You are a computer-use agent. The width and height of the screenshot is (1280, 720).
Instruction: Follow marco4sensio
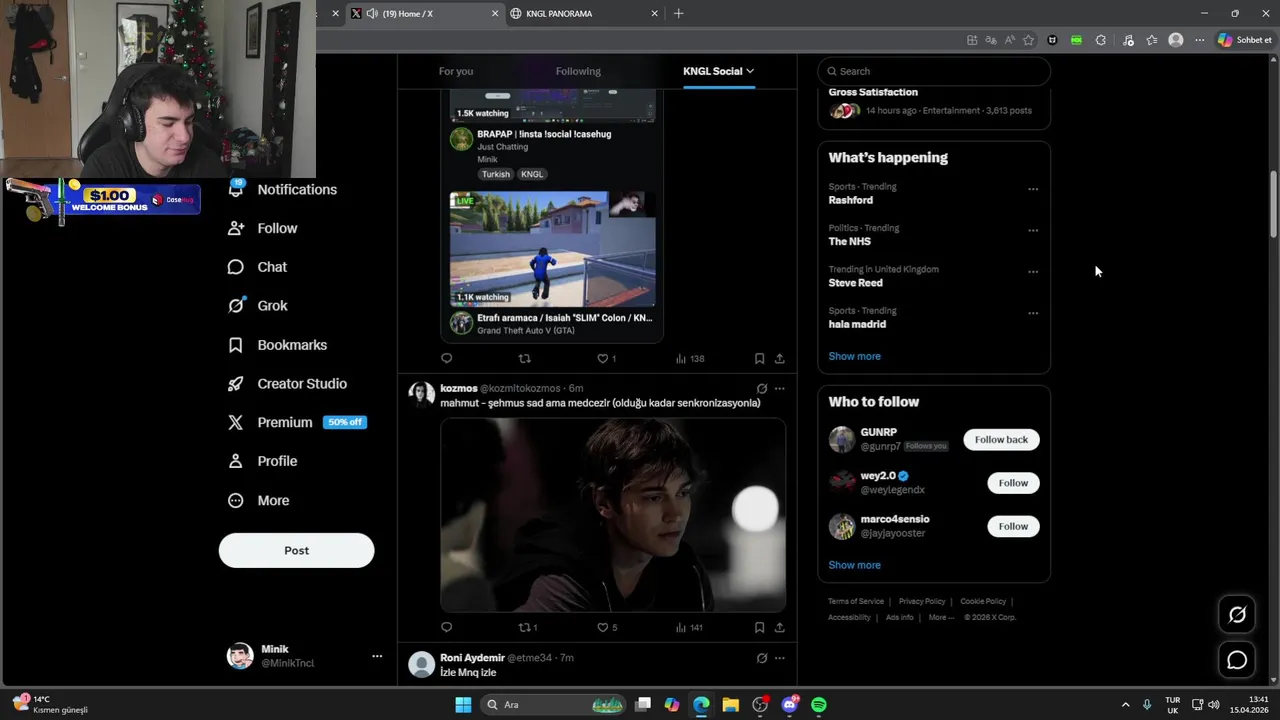[1013, 526]
